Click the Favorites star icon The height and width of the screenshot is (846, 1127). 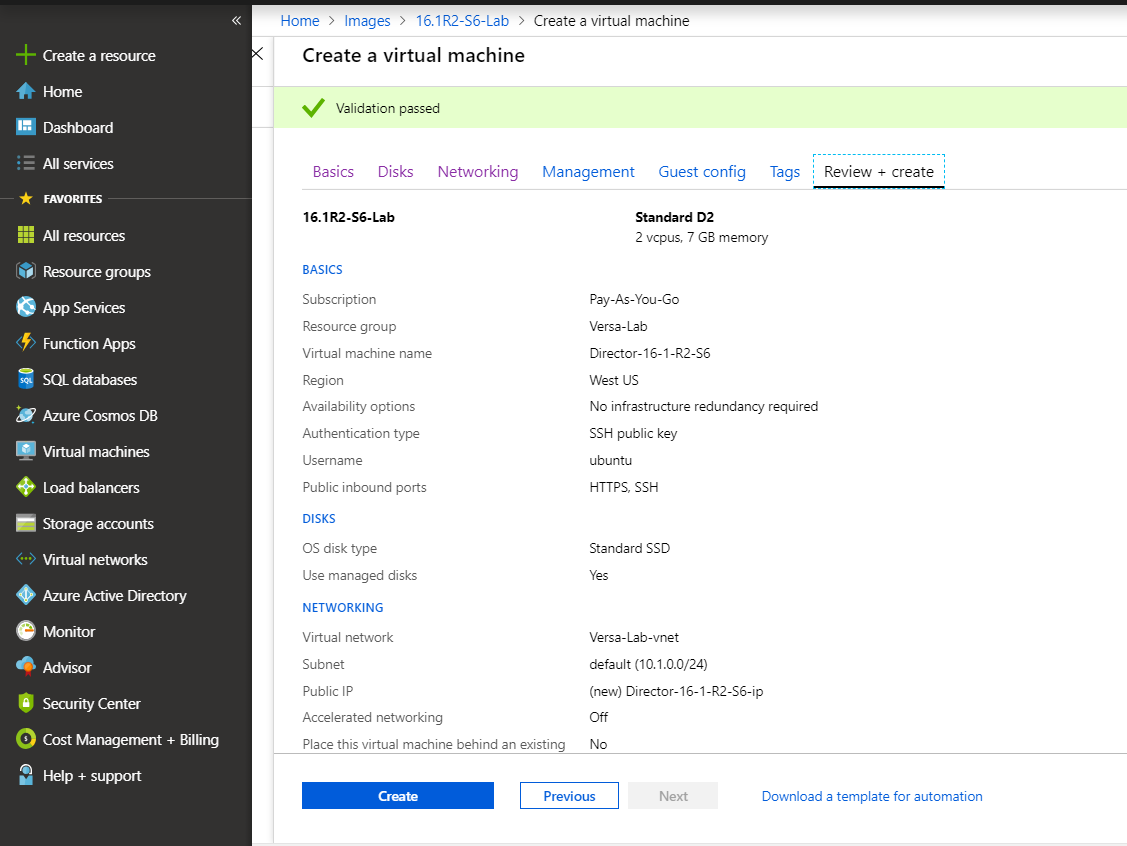26,198
